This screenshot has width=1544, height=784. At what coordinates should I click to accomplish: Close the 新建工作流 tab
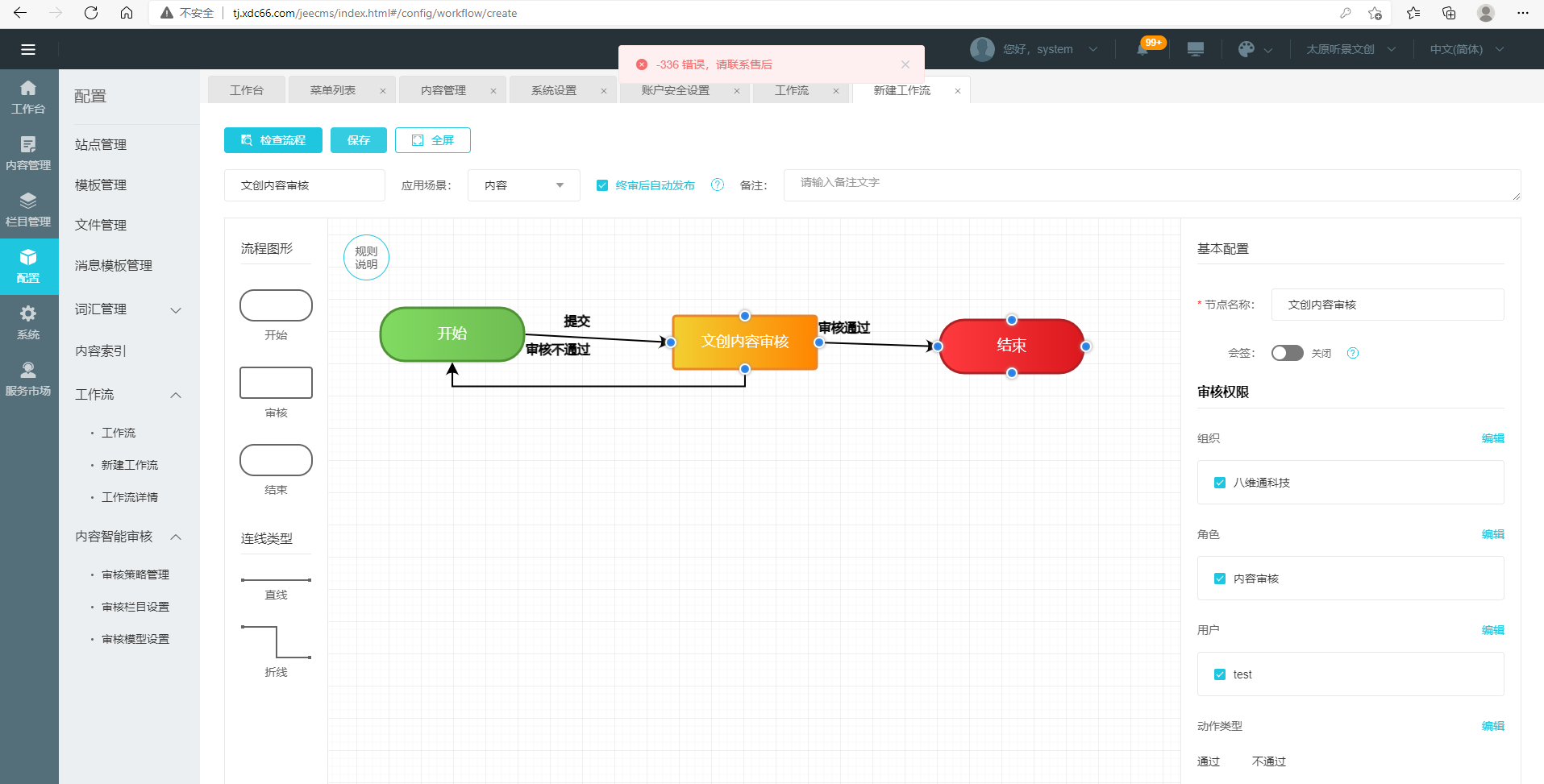coord(958,91)
